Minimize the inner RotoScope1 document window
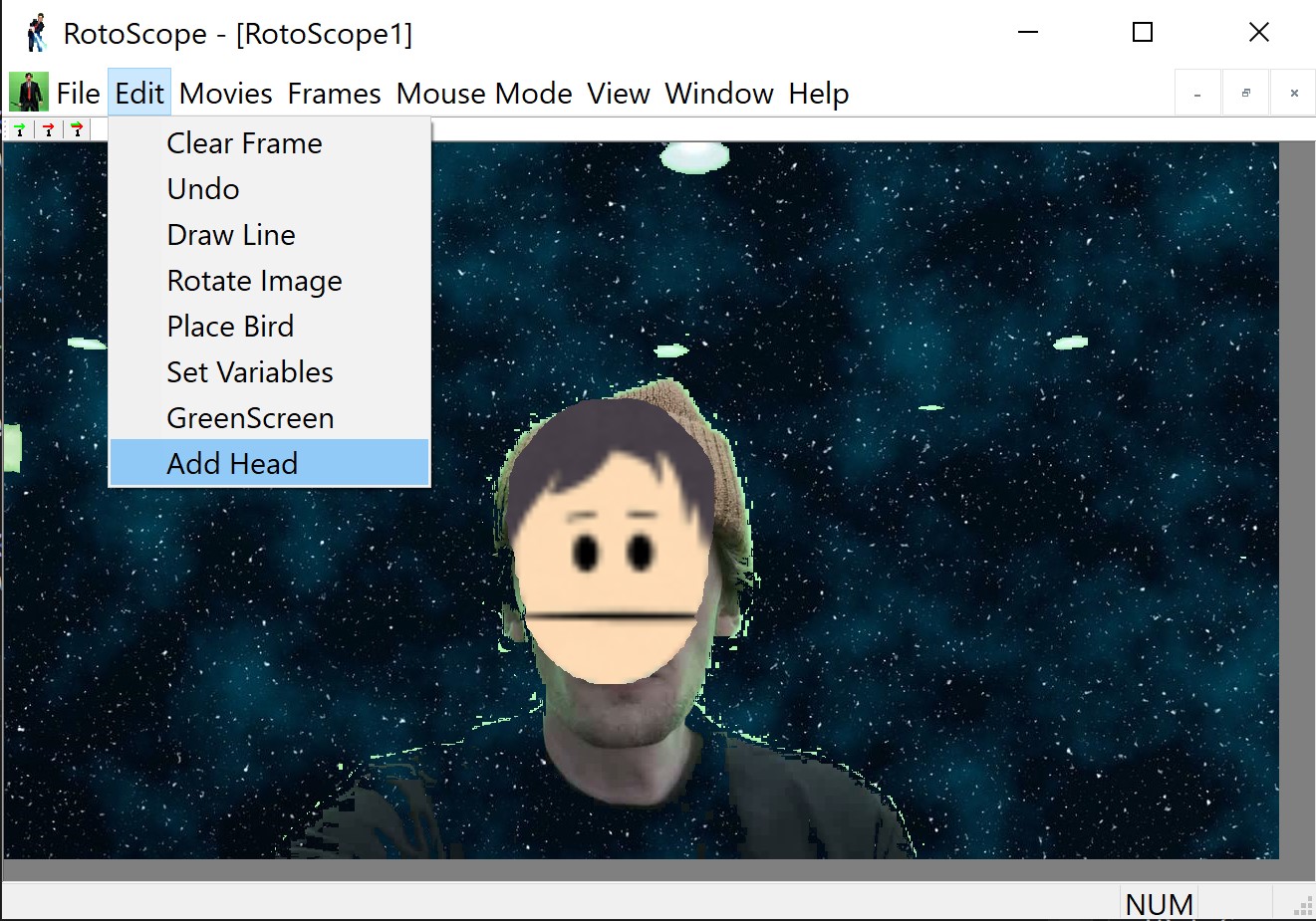Viewport: 1316px width, 921px height. 1197,94
